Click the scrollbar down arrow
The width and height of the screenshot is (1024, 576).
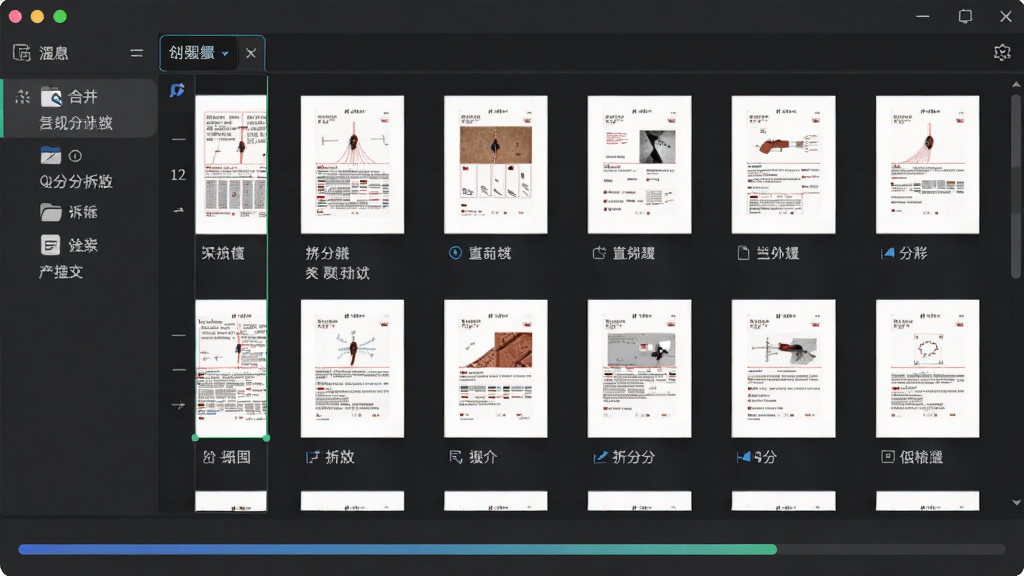pos(1016,502)
